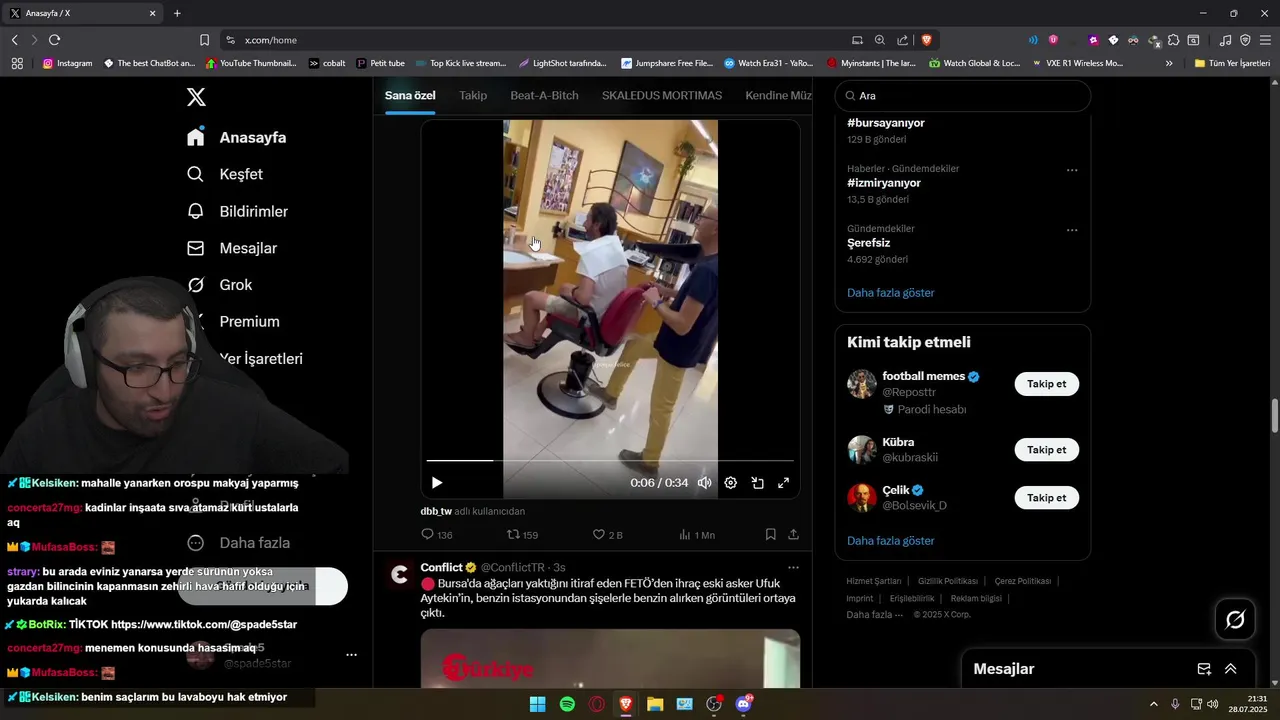Reply to the video post (136 replies)
The image size is (1280, 720).
(x=437, y=535)
